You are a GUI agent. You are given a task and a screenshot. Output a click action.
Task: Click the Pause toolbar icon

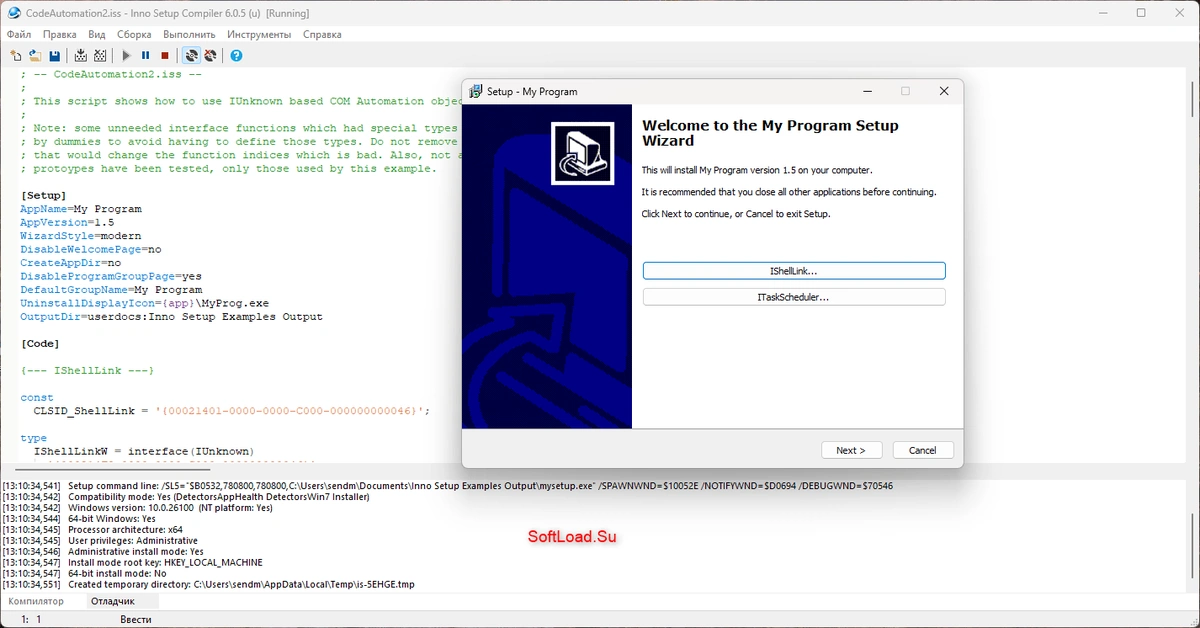pyautogui.click(x=146, y=56)
